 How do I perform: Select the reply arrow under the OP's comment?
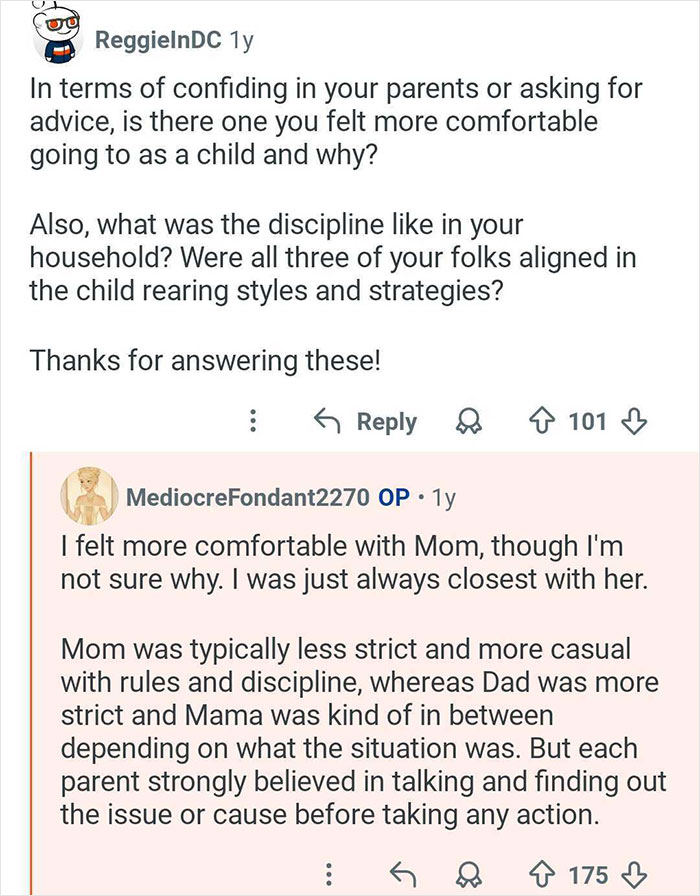click(x=404, y=873)
